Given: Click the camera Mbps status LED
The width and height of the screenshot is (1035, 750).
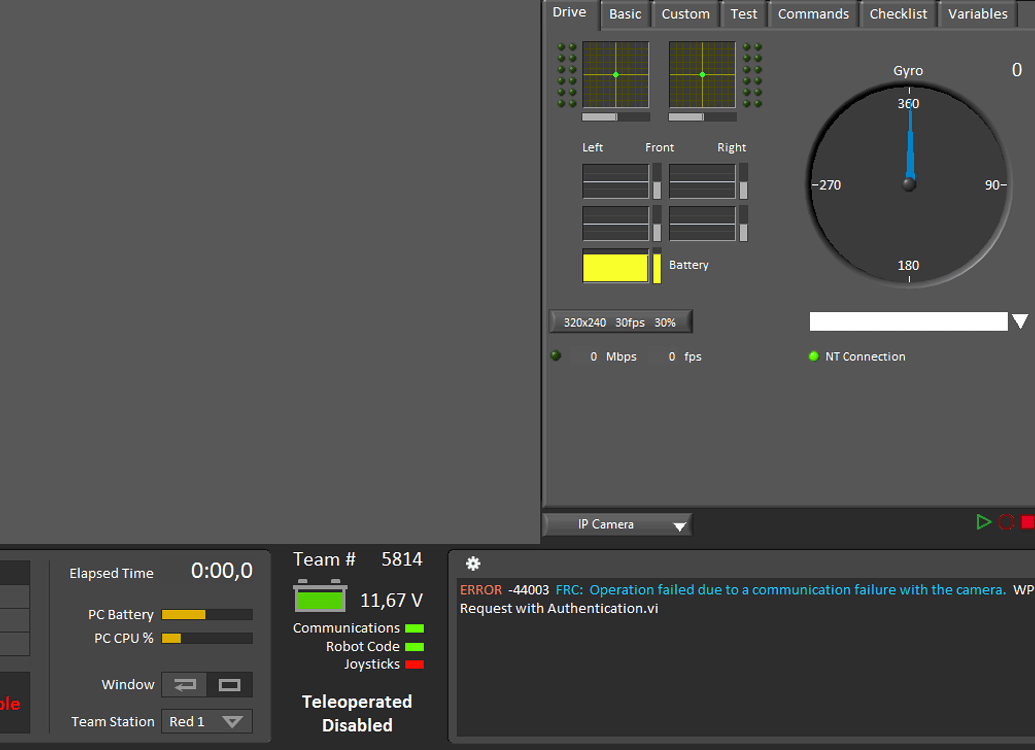Looking at the screenshot, I should click(556, 356).
